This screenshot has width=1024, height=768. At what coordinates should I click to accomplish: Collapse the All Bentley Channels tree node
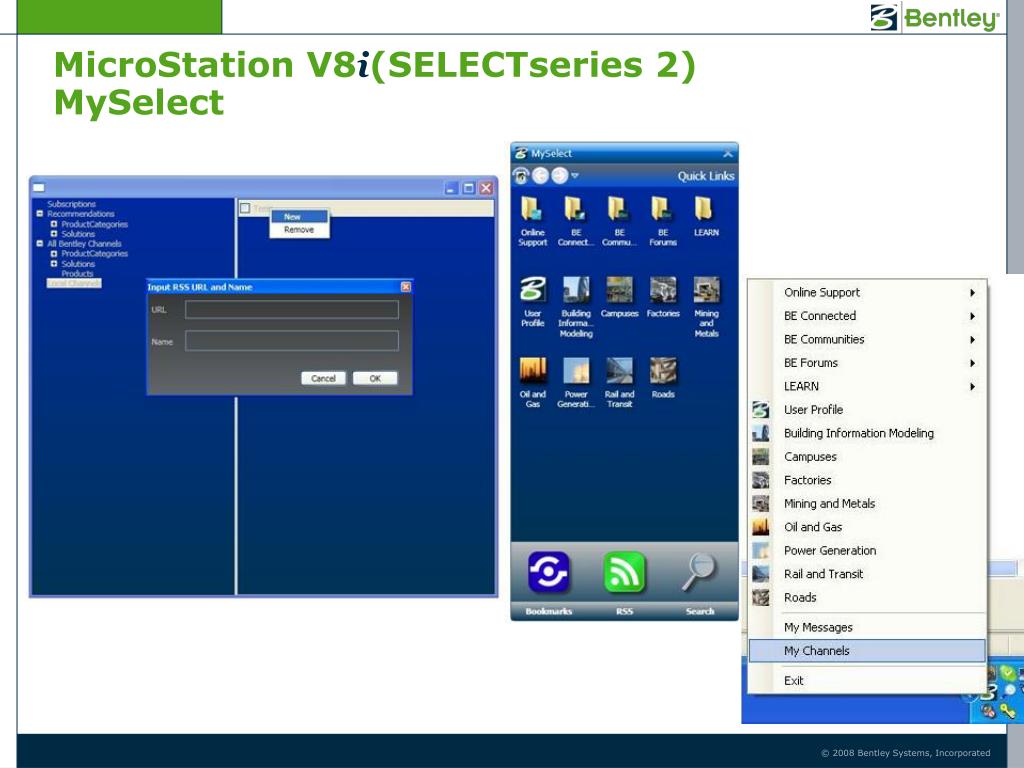coord(40,244)
